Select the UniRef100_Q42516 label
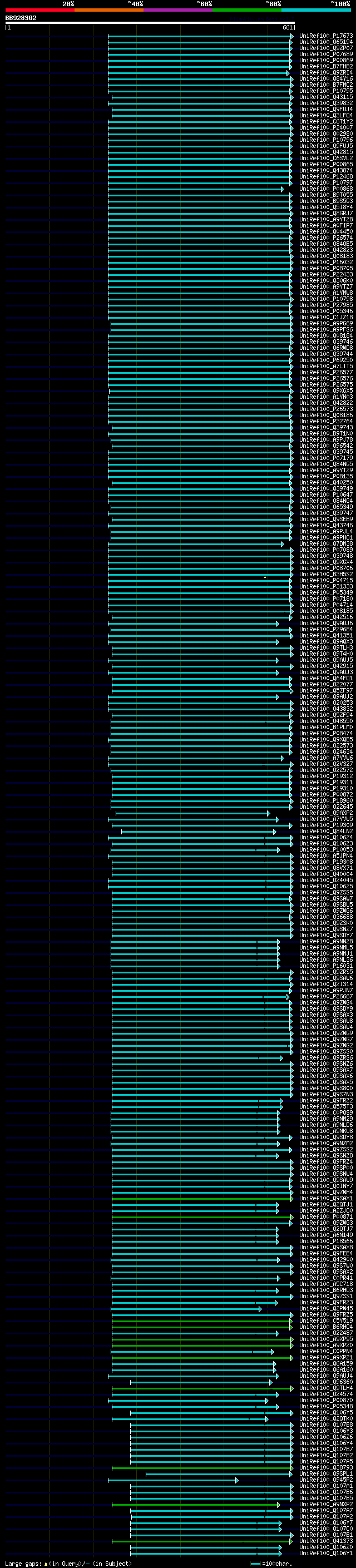This screenshot has height=1568, width=356. pyautogui.click(x=326, y=617)
